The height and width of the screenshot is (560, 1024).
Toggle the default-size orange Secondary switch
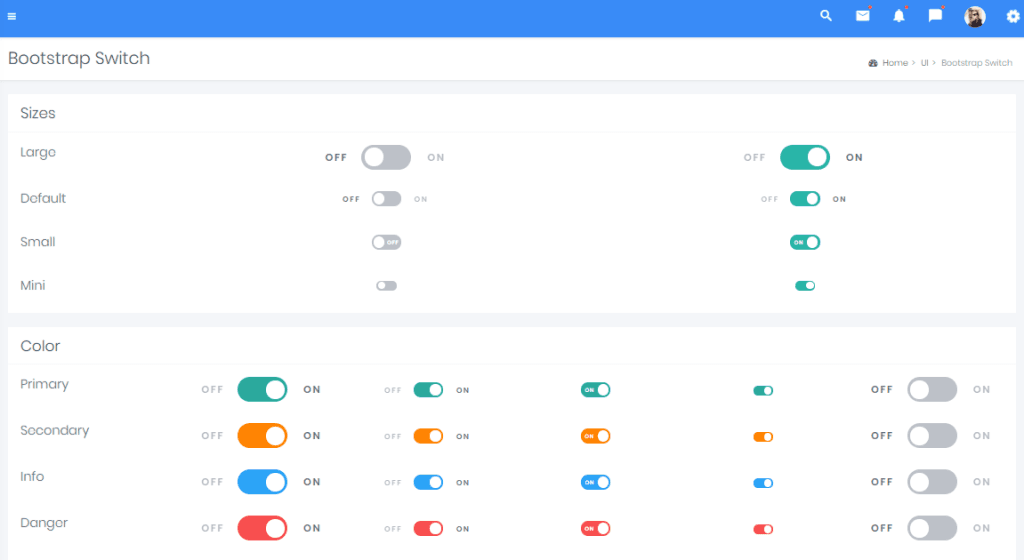pos(428,436)
